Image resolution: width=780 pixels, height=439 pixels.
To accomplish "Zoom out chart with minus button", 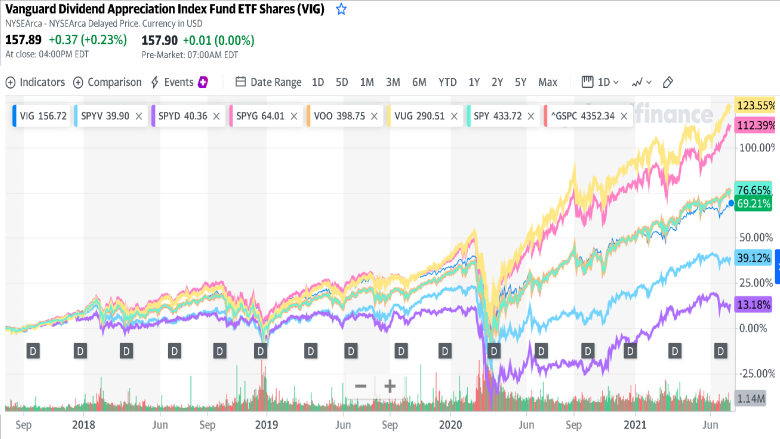I will pyautogui.click(x=361, y=386).
